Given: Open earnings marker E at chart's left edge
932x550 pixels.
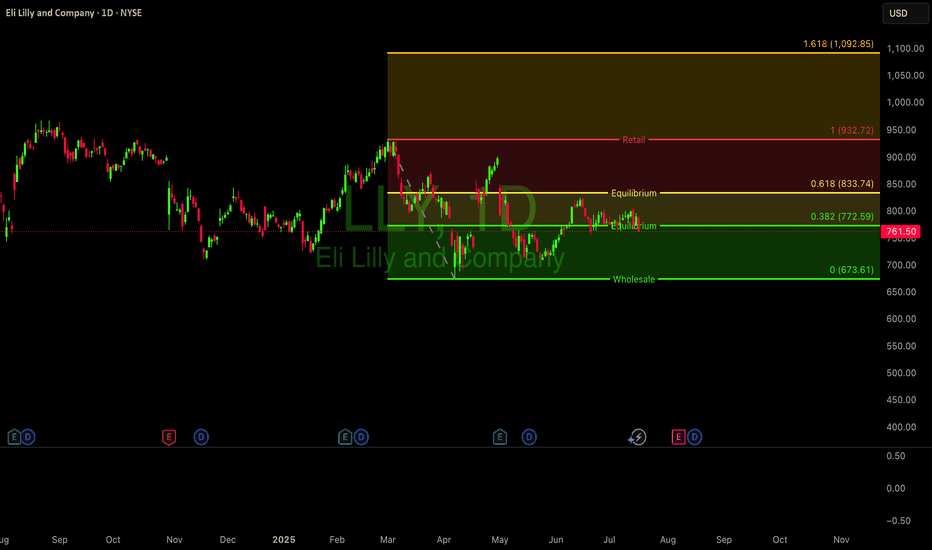Looking at the screenshot, I should pyautogui.click(x=14, y=438).
